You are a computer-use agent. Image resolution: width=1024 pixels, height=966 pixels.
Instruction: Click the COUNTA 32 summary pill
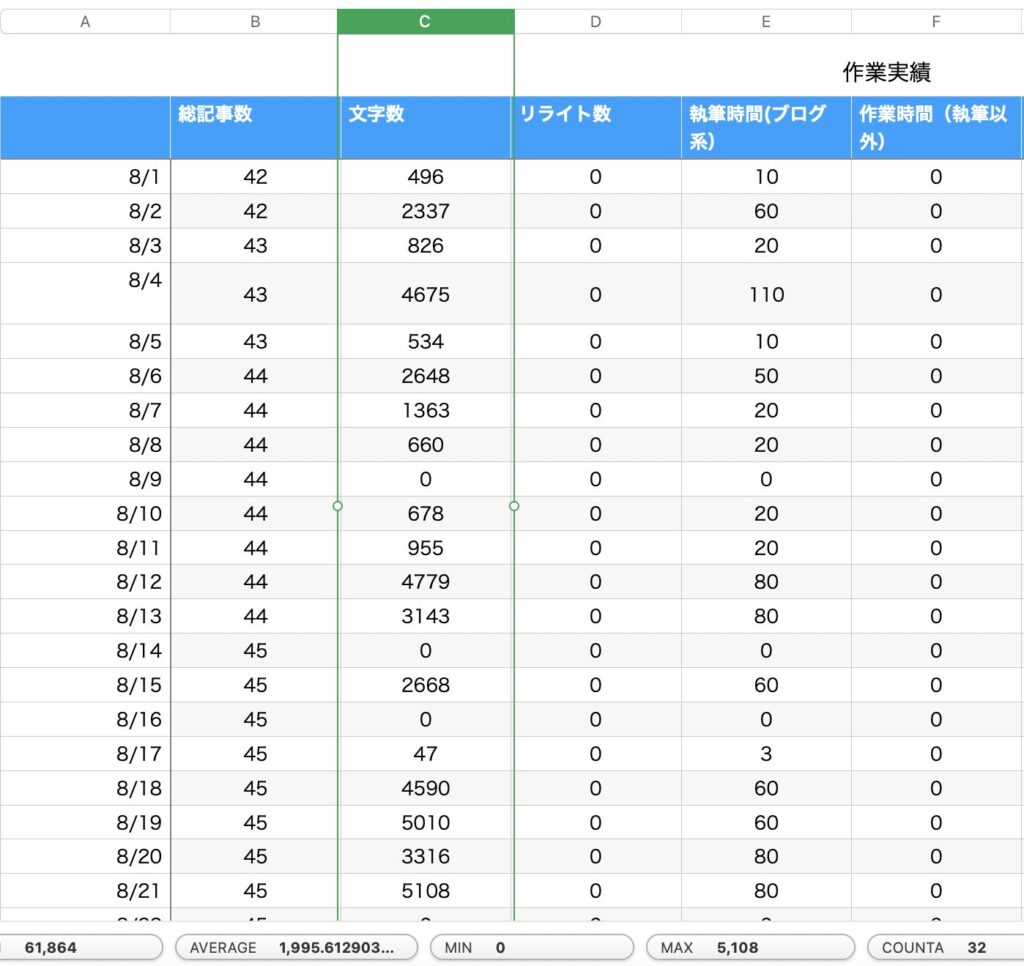point(944,947)
